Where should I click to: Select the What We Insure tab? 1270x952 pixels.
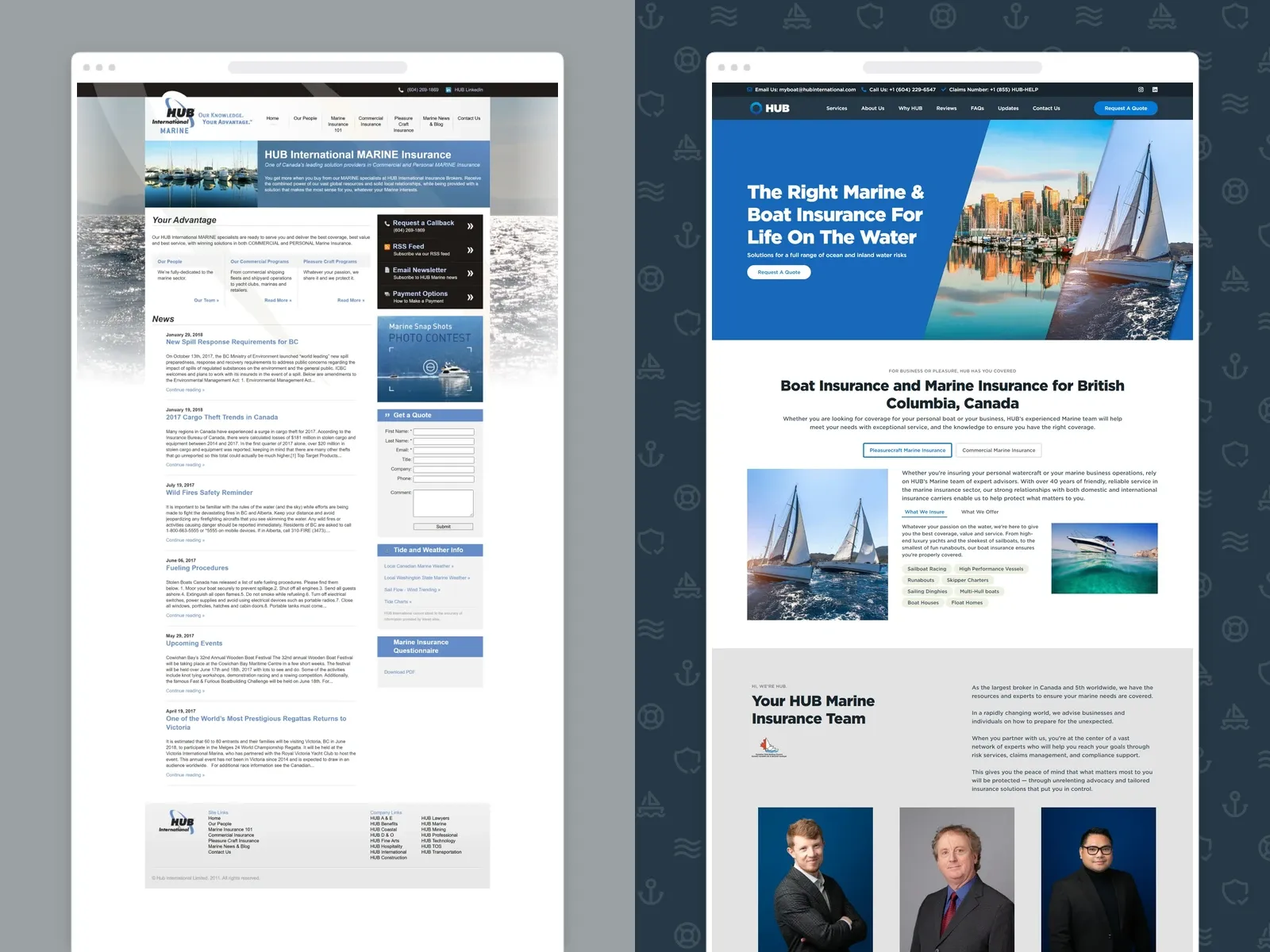click(925, 512)
